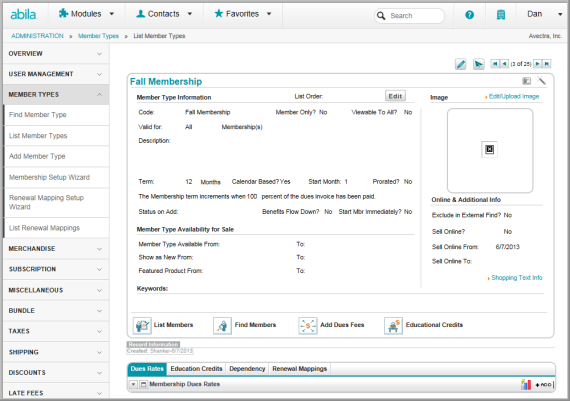Expand the Merchandise sidebar section

coord(56,249)
